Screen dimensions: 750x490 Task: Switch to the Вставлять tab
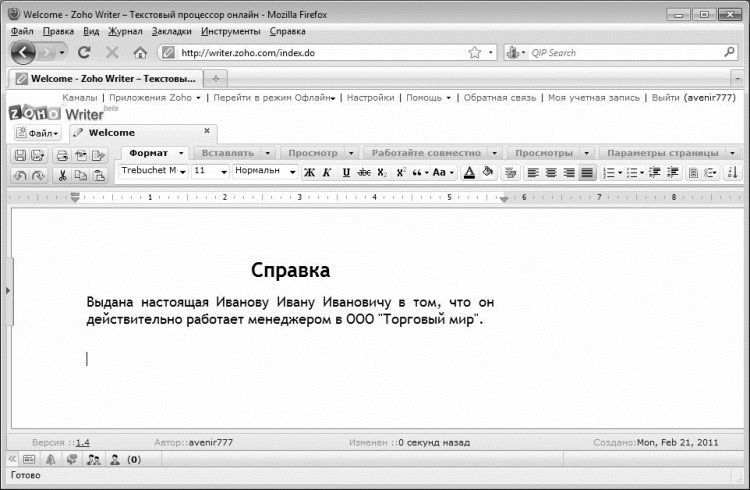pyautogui.click(x=228, y=153)
